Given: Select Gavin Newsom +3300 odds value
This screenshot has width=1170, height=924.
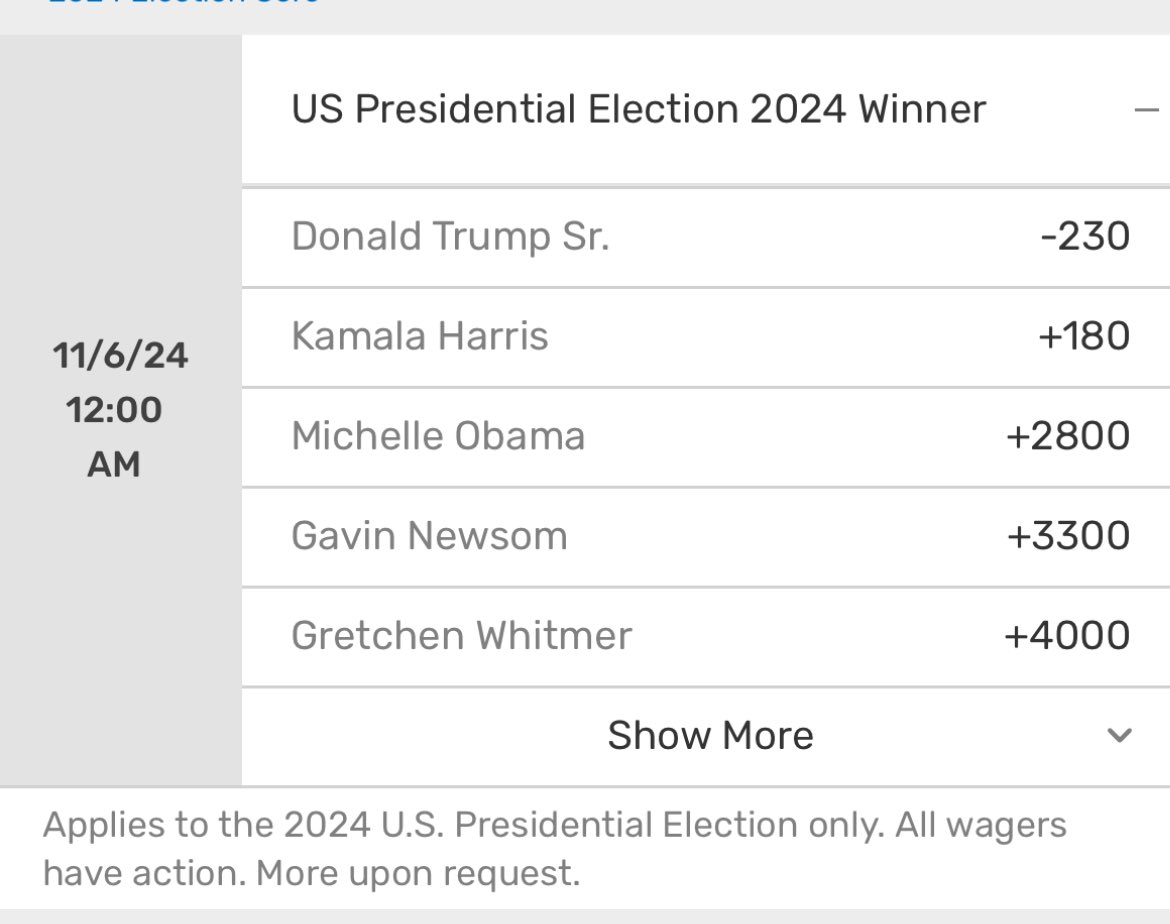Looking at the screenshot, I should [x=1068, y=536].
